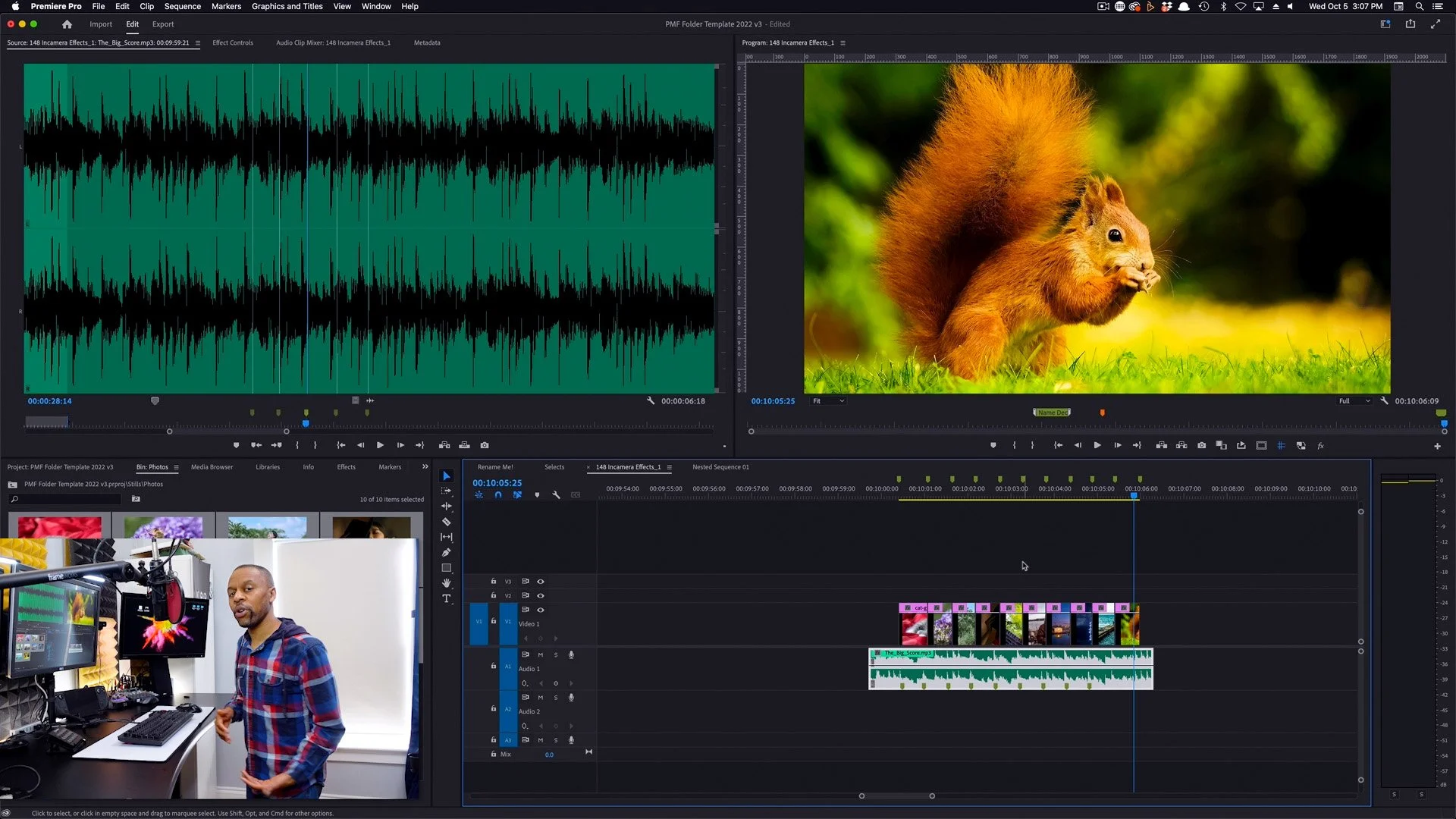This screenshot has height=819, width=1456.
Task: Toggle Snap in timeline magnet icon
Action: click(498, 495)
